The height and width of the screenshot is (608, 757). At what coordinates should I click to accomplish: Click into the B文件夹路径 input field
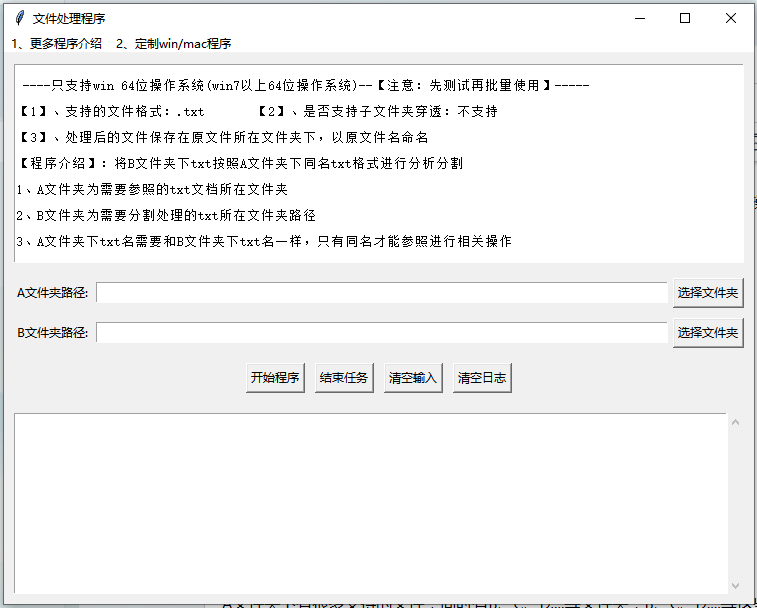tap(382, 333)
